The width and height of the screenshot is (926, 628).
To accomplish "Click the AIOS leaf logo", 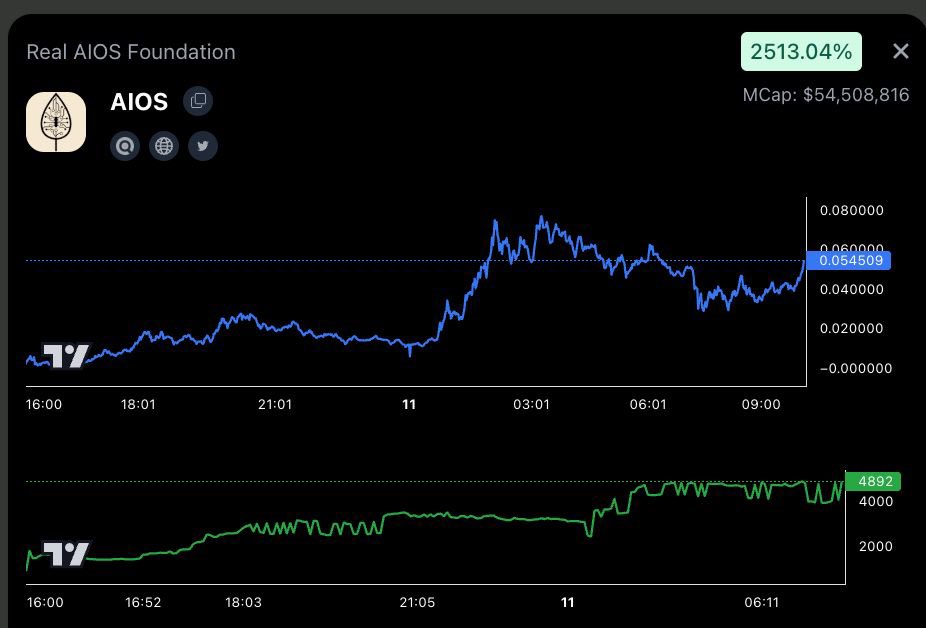I will coord(56,120).
